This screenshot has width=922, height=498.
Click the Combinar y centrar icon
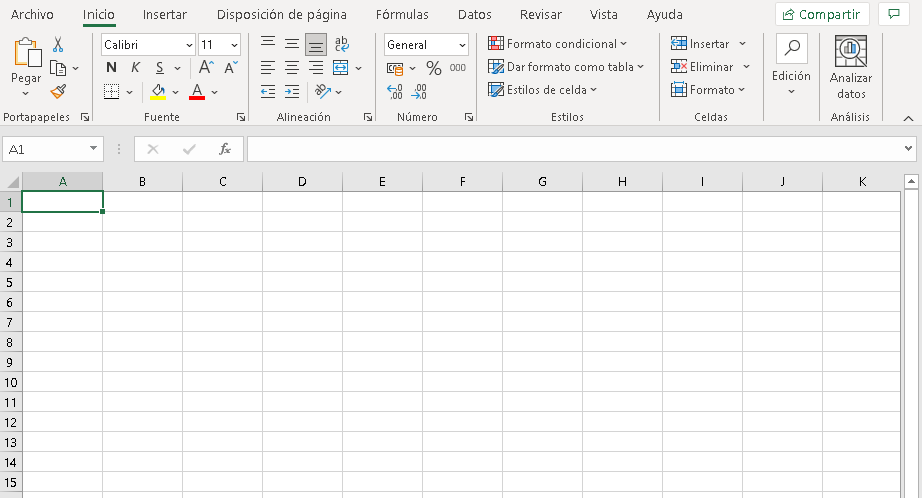point(340,68)
